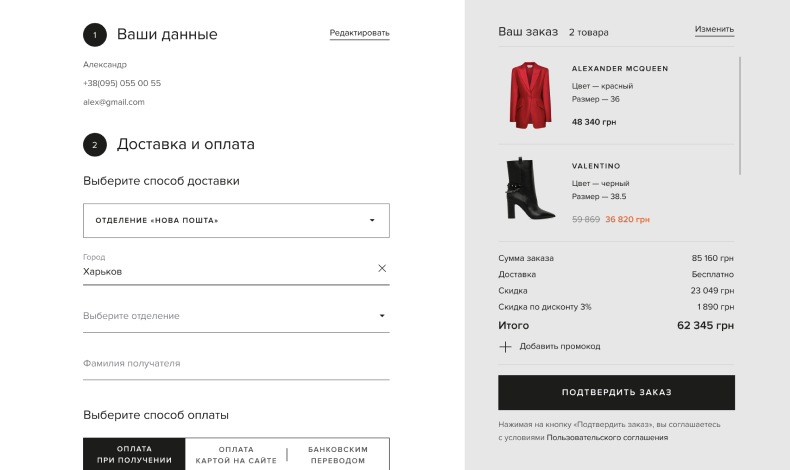Click the Добавить промокод text

pyautogui.click(x=560, y=347)
